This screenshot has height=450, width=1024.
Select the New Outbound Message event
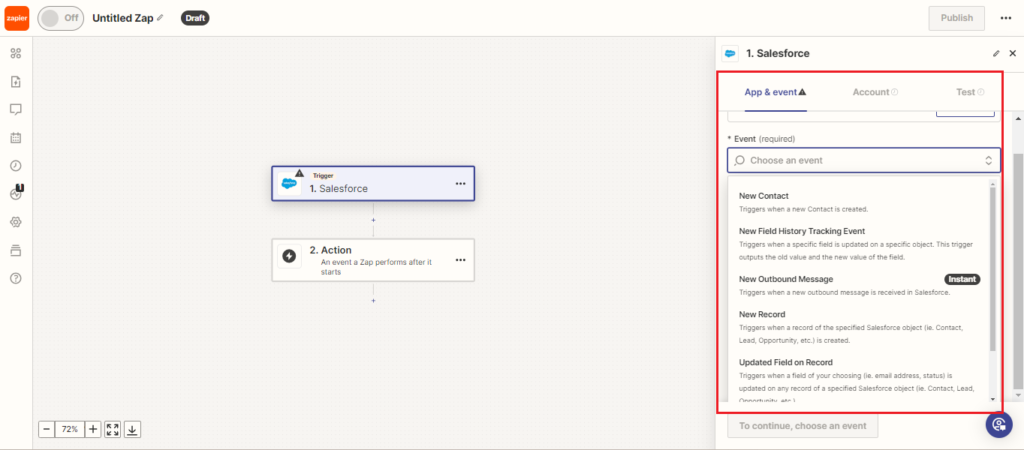point(859,285)
